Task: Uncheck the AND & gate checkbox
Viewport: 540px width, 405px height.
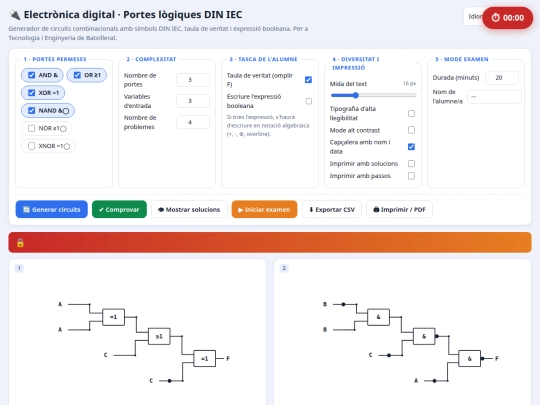Action: tap(31, 75)
